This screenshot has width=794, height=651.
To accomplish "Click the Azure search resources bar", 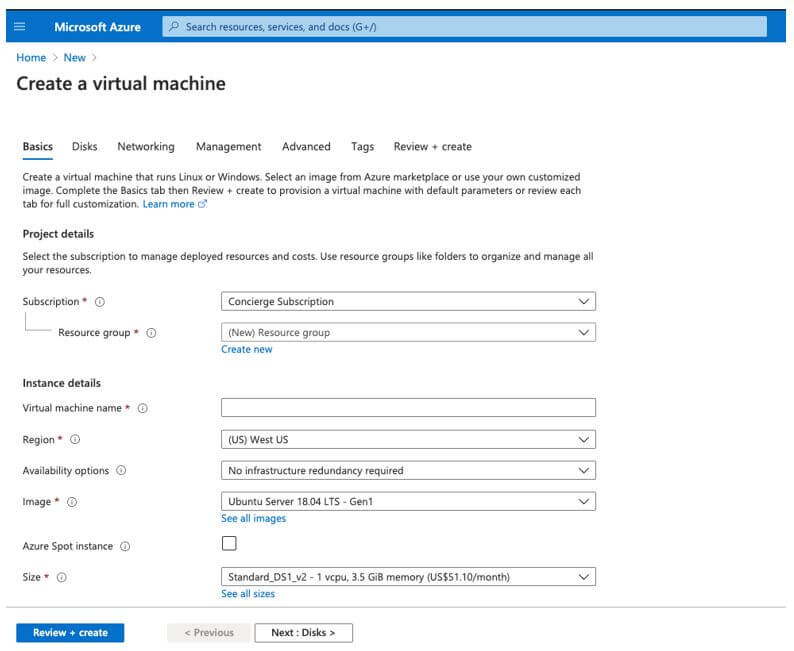I will coord(465,27).
